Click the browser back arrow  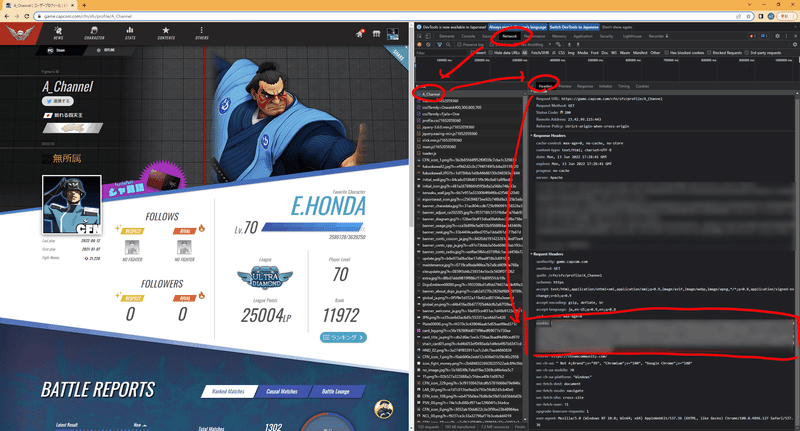pyautogui.click(x=7, y=16)
